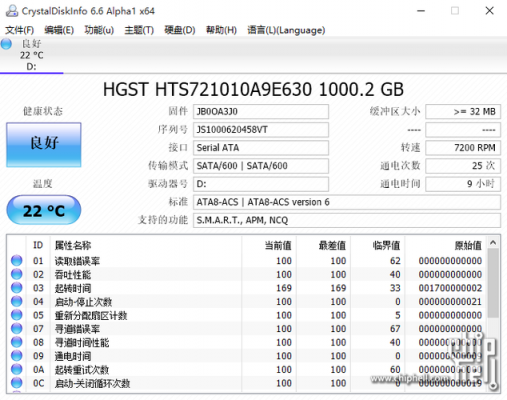Click the S.M.A.R.T., APM, NCQ features field
Image resolution: width=507 pixels, height=400 pixels.
(347, 220)
